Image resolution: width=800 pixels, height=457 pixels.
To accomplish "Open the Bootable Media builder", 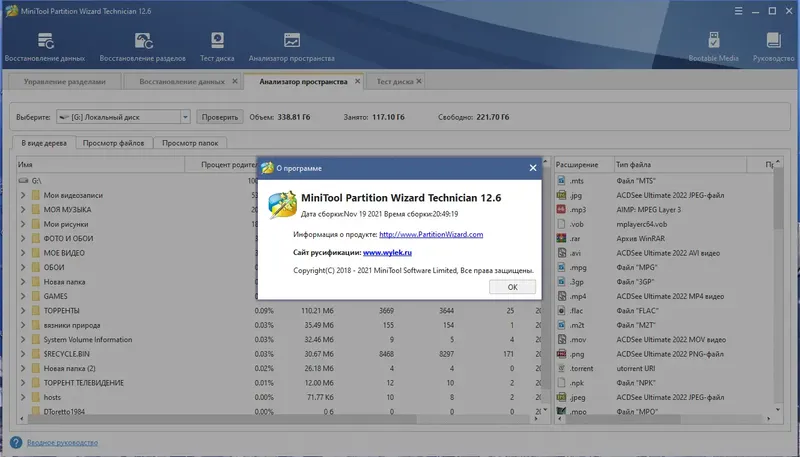I will pyautogui.click(x=713, y=47).
